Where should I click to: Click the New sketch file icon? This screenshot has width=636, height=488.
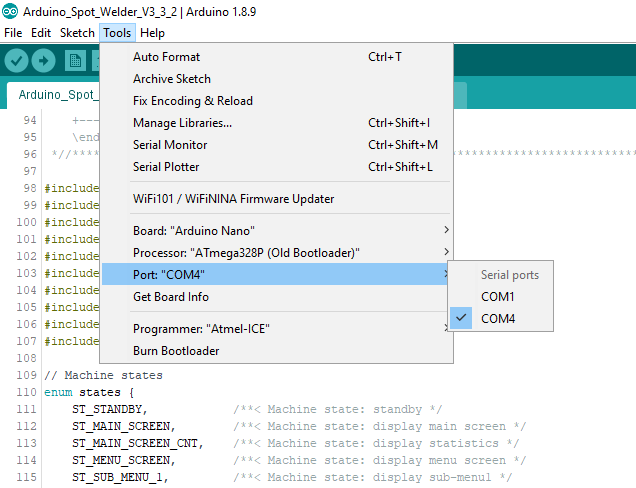point(75,61)
